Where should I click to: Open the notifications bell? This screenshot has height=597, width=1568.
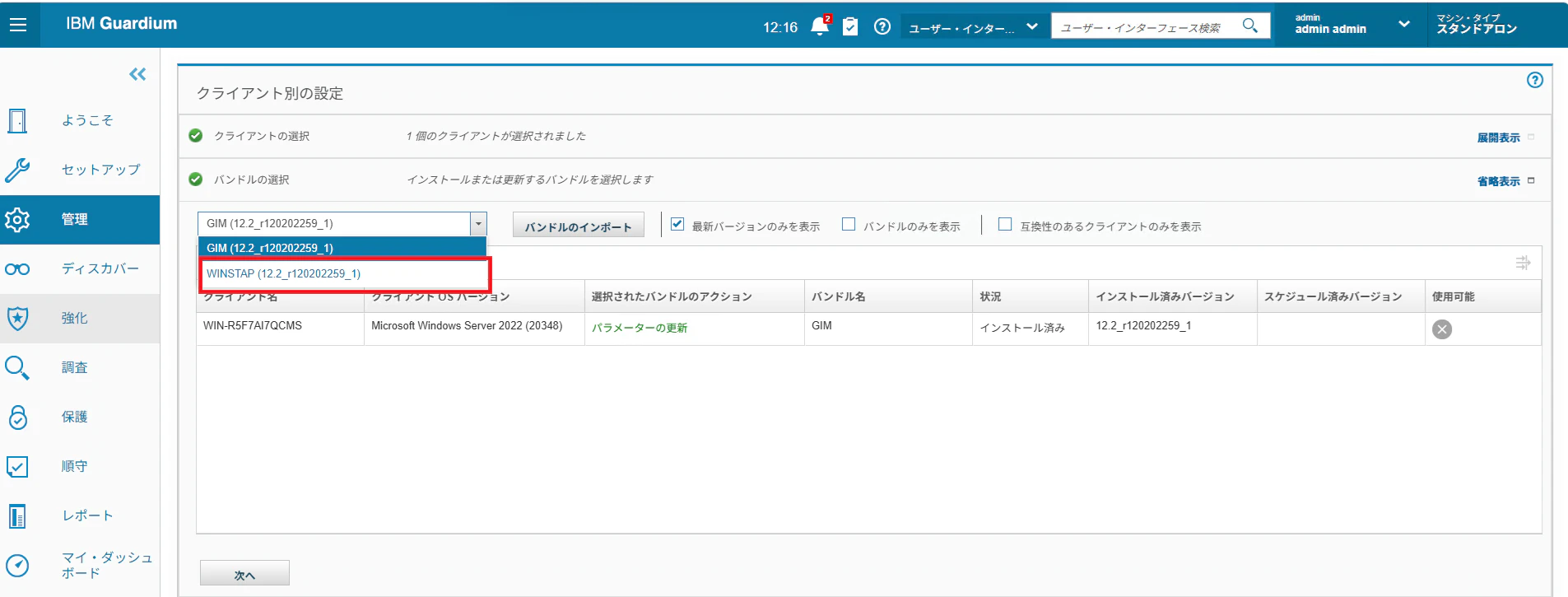tap(820, 26)
